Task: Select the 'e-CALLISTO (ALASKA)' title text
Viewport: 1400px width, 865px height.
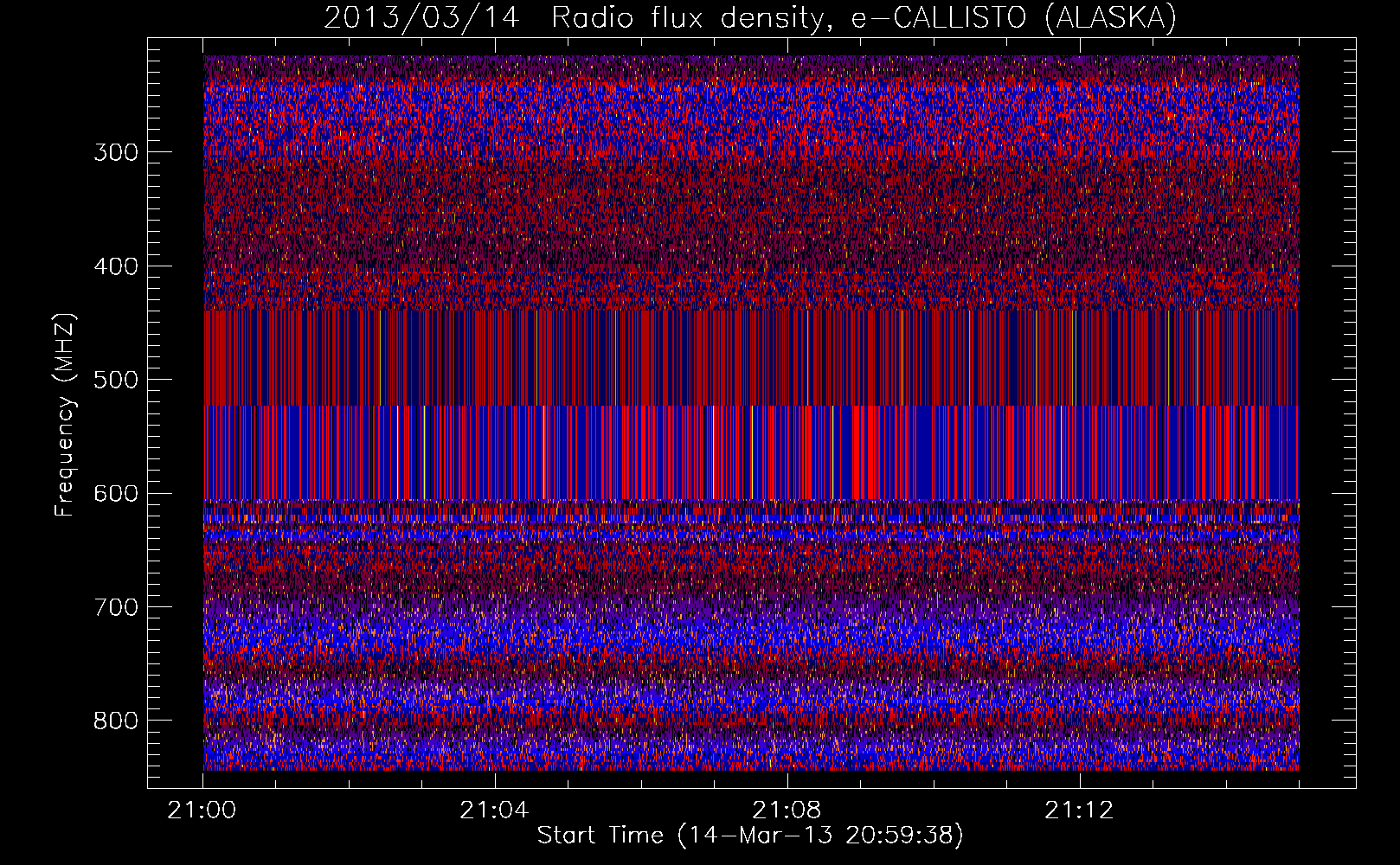Action: (x=1014, y=17)
